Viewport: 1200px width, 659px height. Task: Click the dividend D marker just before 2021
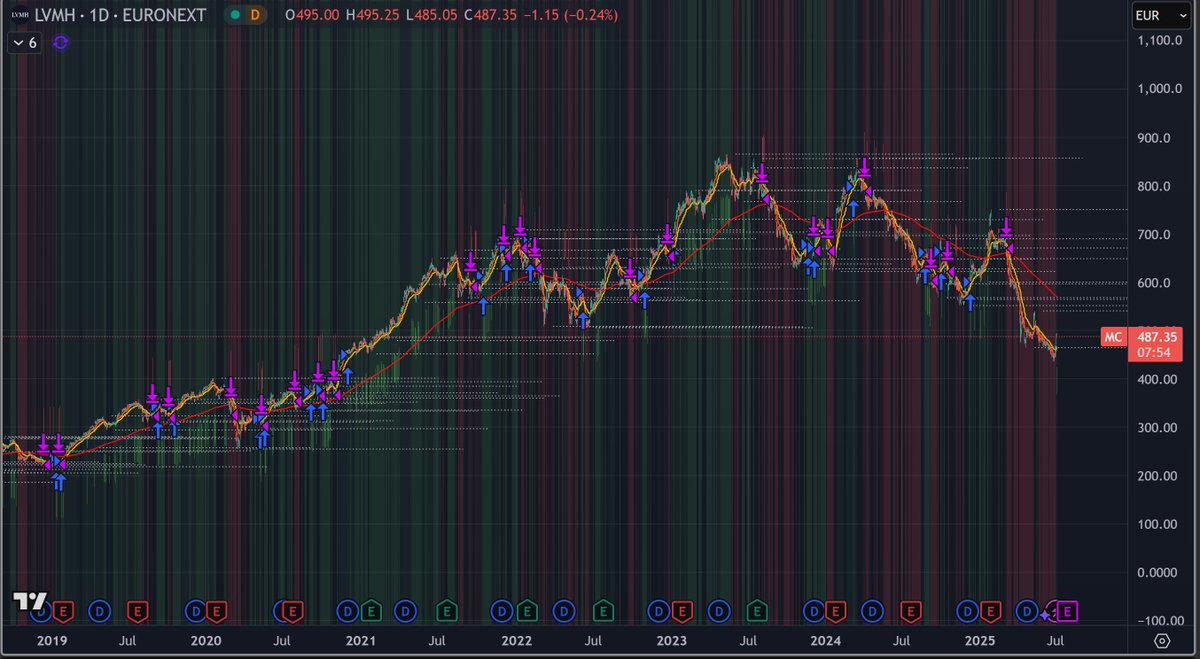348,609
